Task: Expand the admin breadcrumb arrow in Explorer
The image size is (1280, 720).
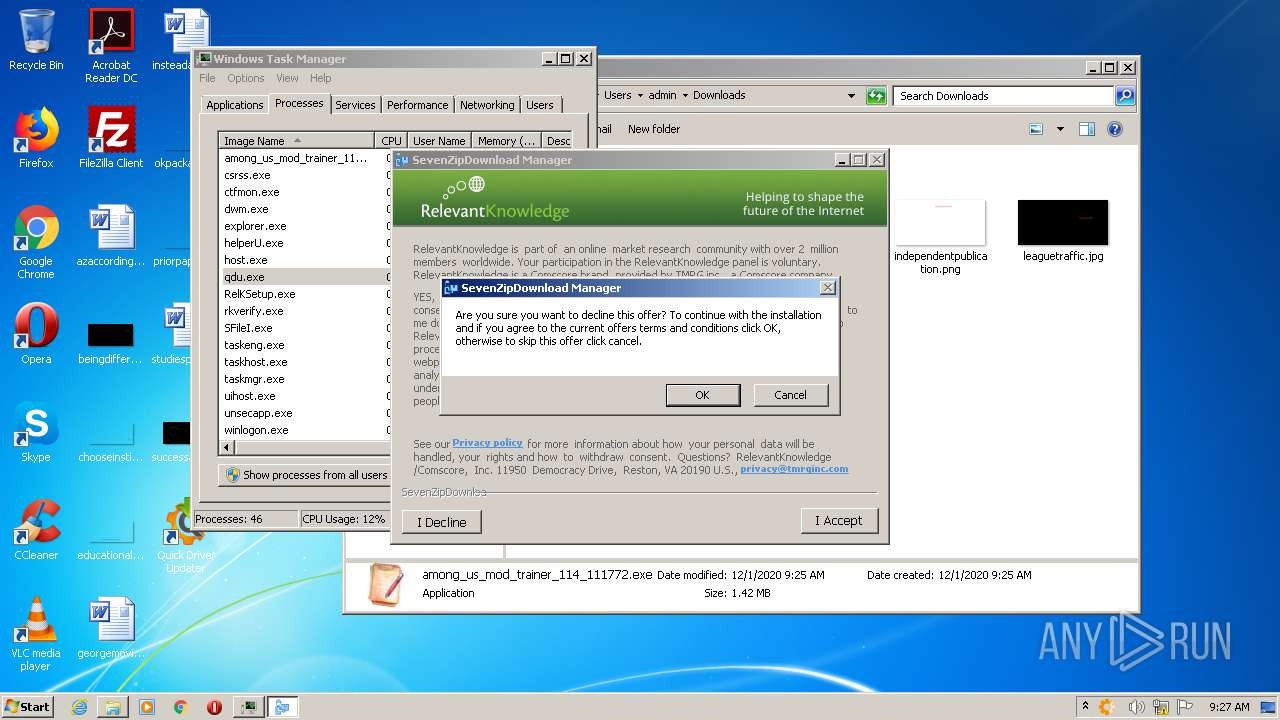Action: pos(685,96)
